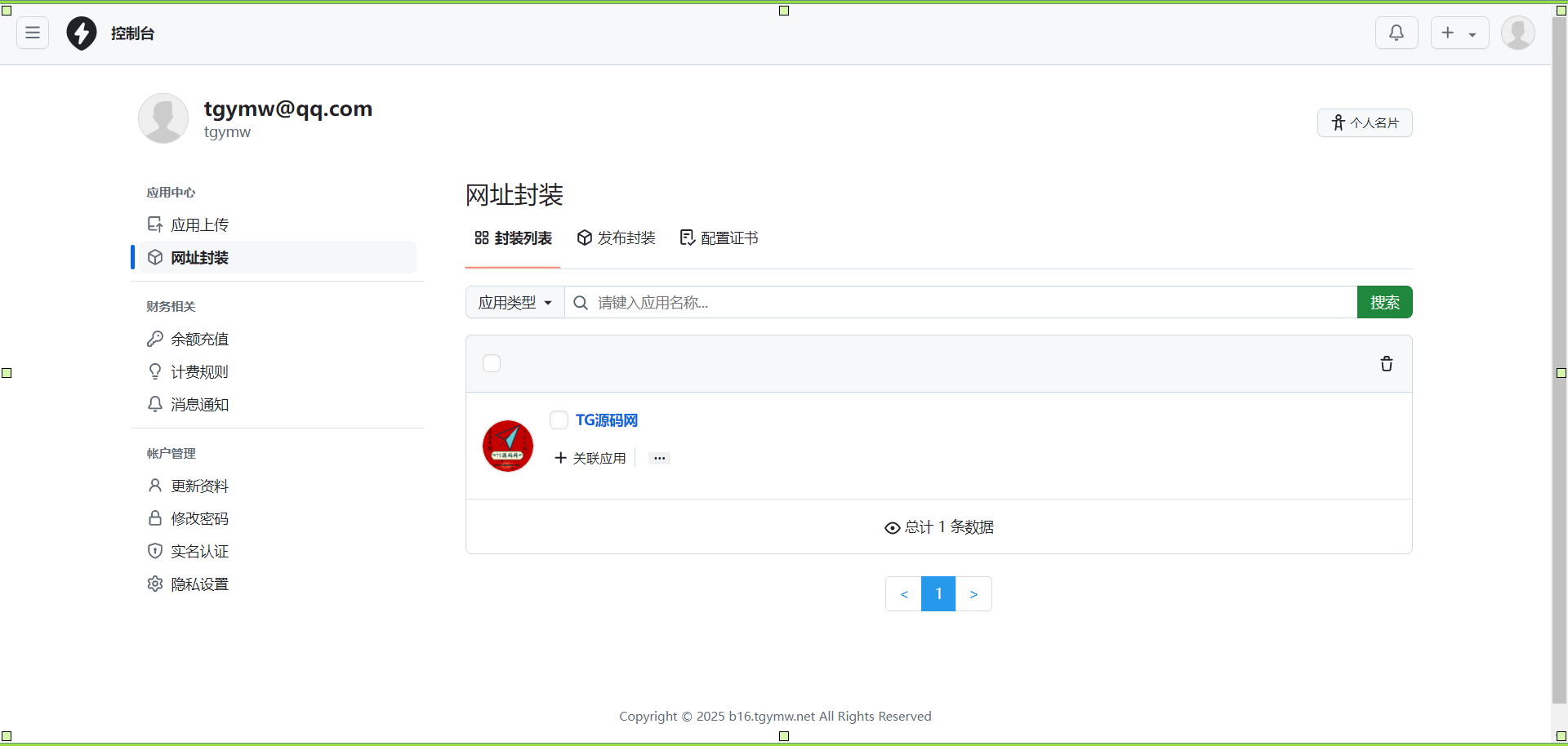
Task: Focus the app name search field
Action: [x=972, y=303]
